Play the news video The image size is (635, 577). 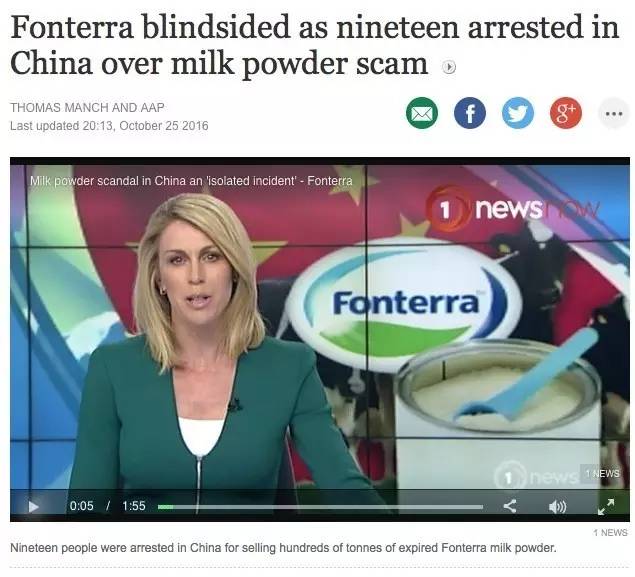tap(33, 507)
